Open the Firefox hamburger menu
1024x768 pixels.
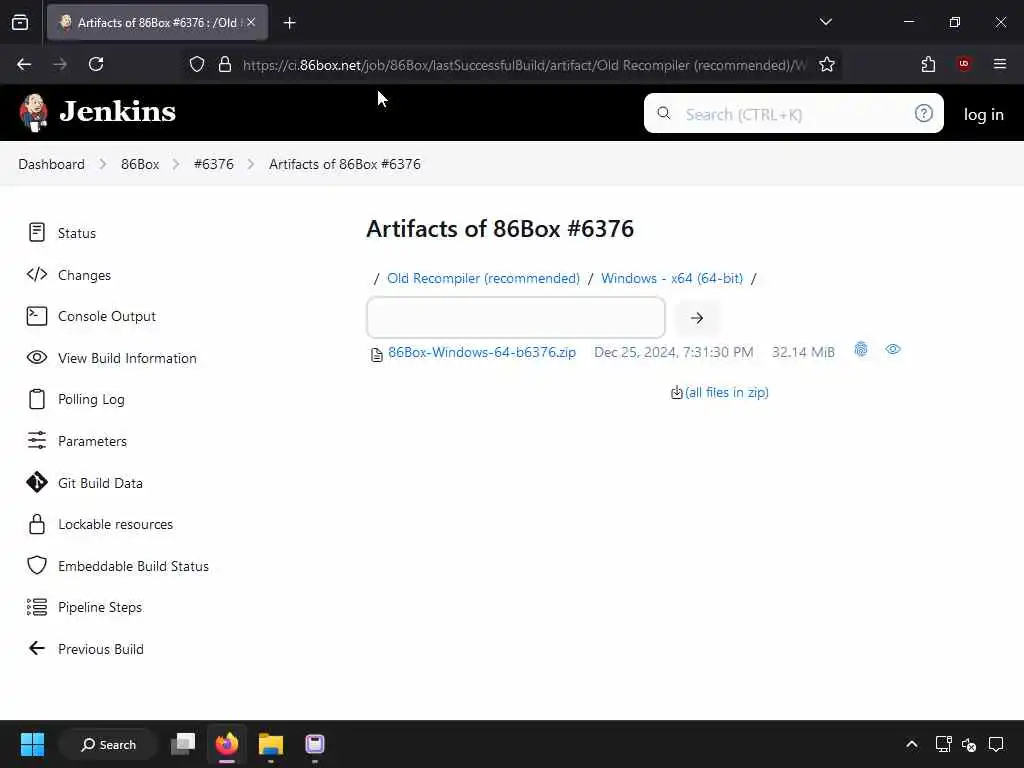999,64
